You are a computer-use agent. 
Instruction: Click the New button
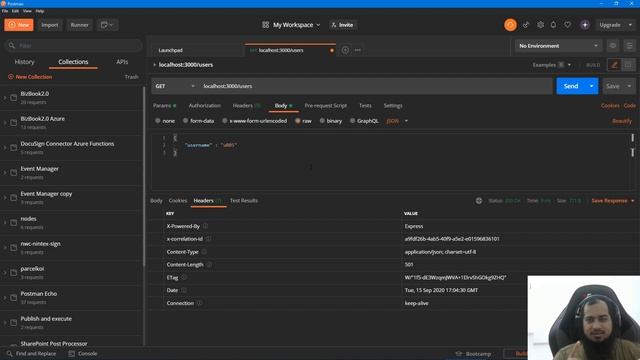coord(19,25)
